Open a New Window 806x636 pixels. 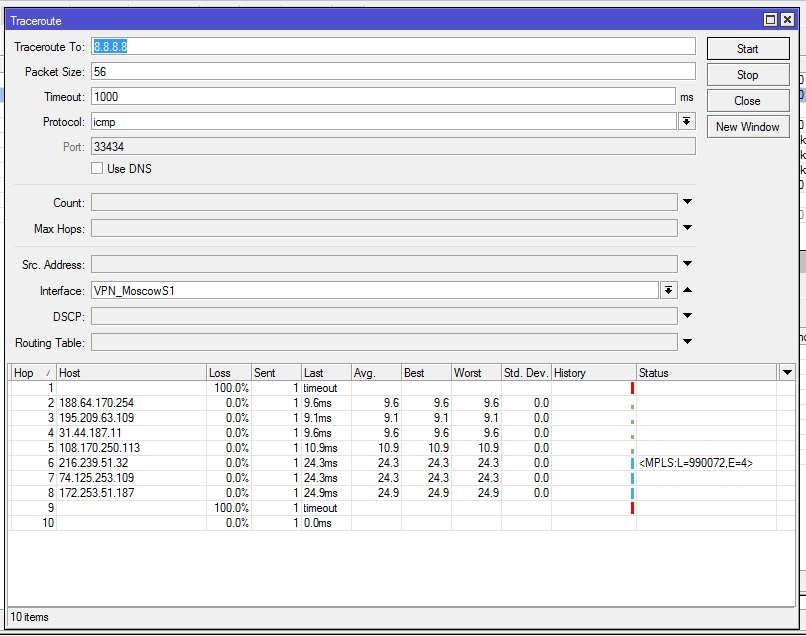748,126
